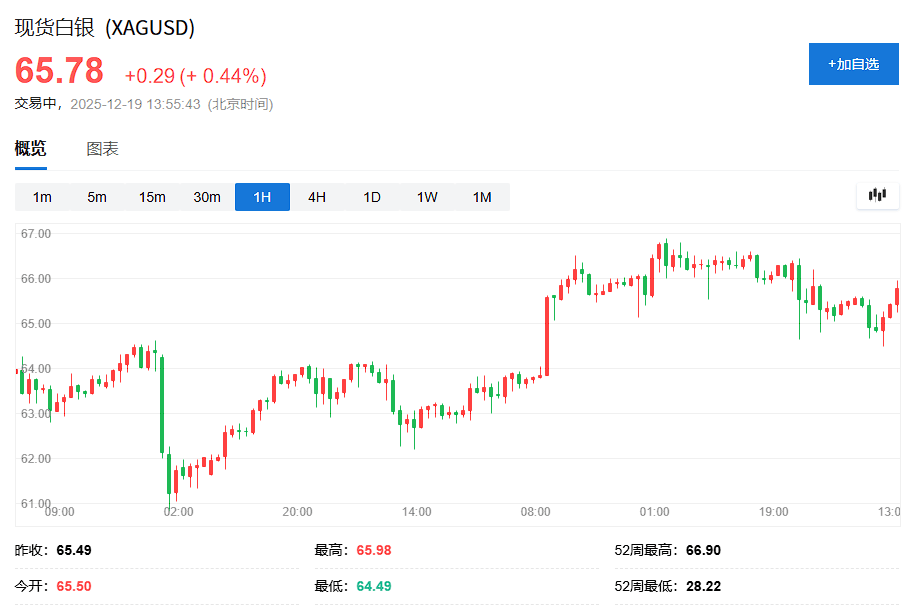The image size is (910, 607).
Task: Choose the 15m interval option
Action: coord(152,197)
